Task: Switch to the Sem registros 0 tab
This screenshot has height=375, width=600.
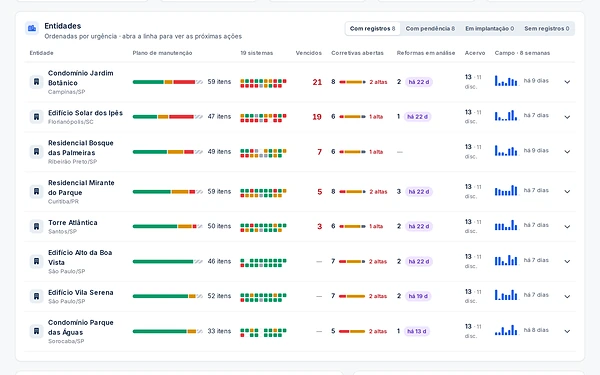Action: 546,29
